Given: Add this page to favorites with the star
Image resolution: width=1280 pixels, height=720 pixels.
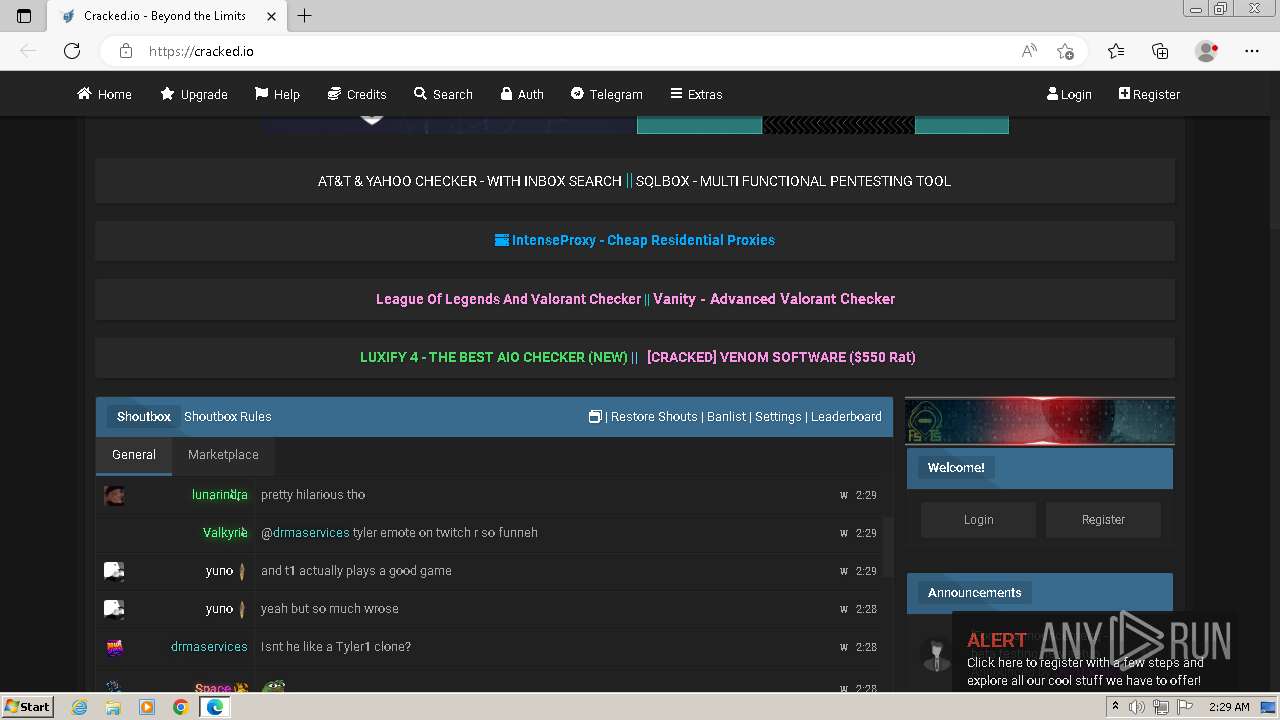Looking at the screenshot, I should pyautogui.click(x=1065, y=51).
